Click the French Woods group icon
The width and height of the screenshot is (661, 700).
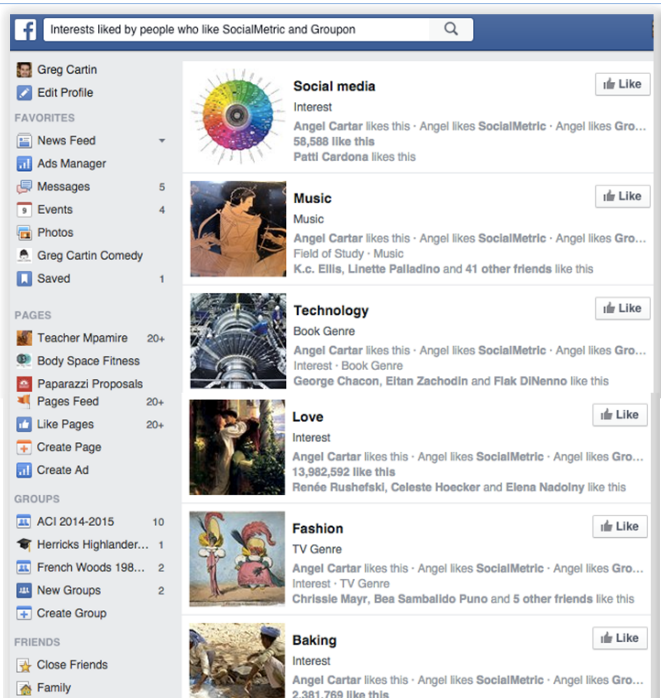pyautogui.click(x=24, y=567)
